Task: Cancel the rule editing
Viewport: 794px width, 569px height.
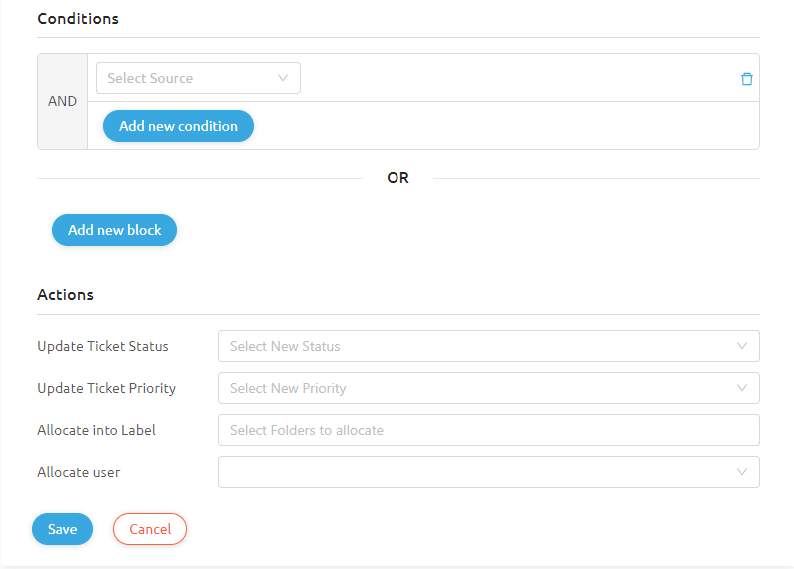Action: [x=150, y=529]
